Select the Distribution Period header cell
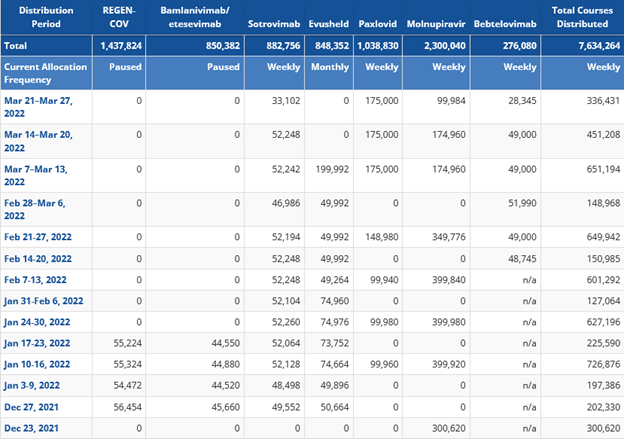 pyautogui.click(x=36, y=14)
